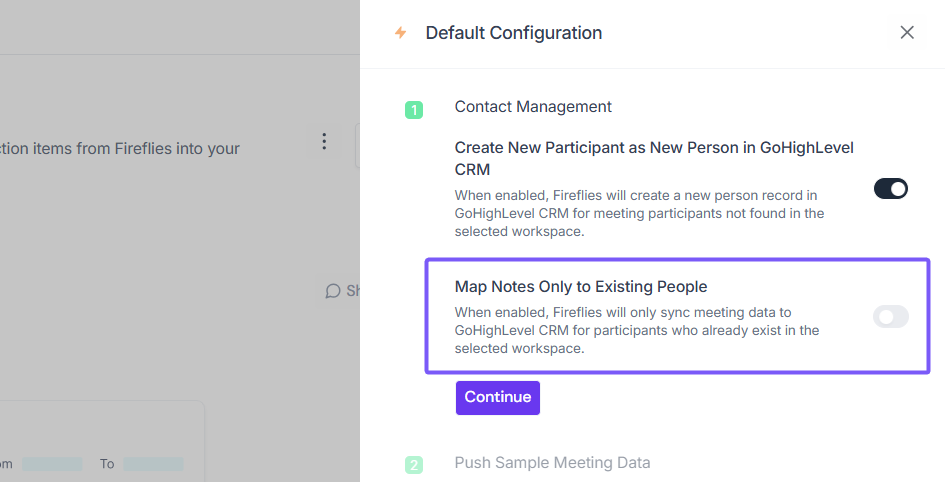Click the step 2 number badge
This screenshot has height=482, width=945.
click(x=414, y=465)
